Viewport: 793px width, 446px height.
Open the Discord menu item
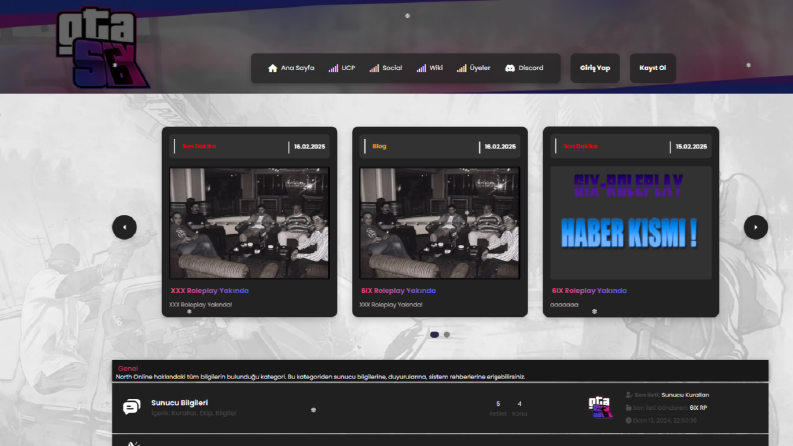[x=524, y=68]
